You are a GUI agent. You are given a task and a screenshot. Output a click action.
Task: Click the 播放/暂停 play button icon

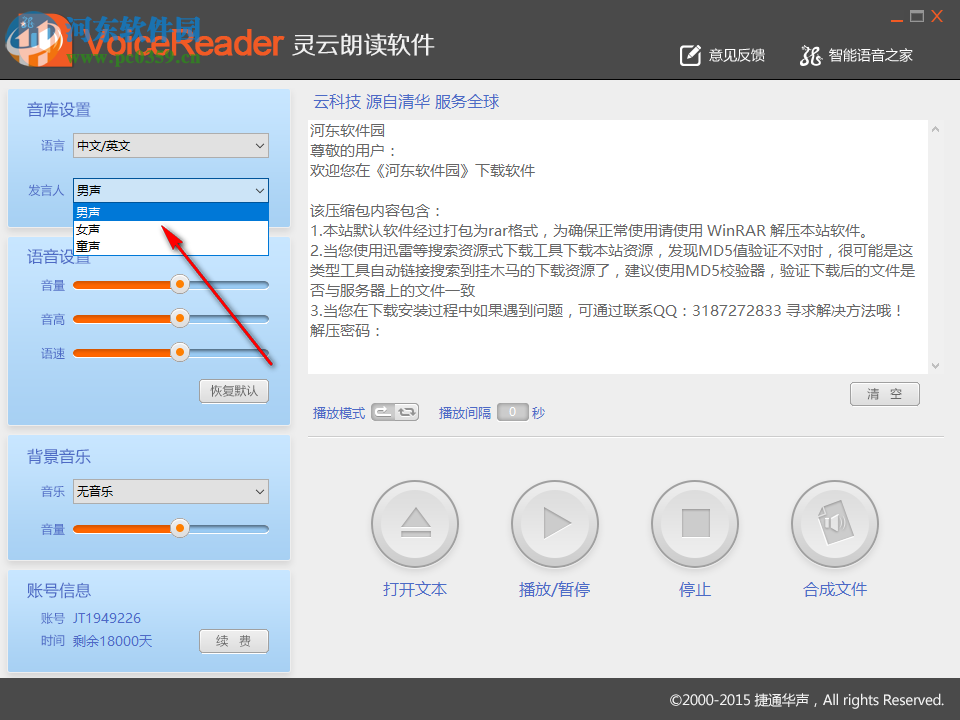[x=554, y=523]
